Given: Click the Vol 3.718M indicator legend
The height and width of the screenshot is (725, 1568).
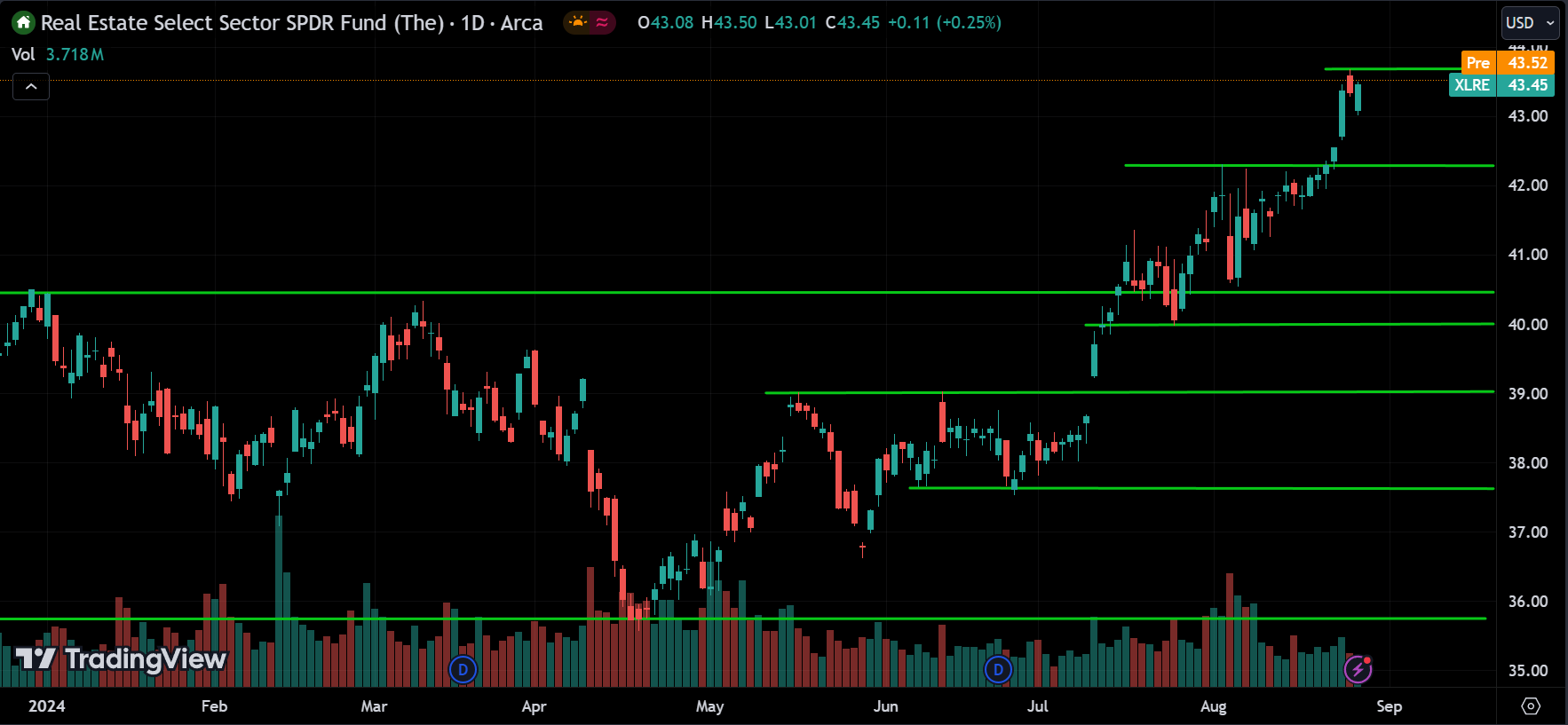Looking at the screenshot, I should point(58,54).
